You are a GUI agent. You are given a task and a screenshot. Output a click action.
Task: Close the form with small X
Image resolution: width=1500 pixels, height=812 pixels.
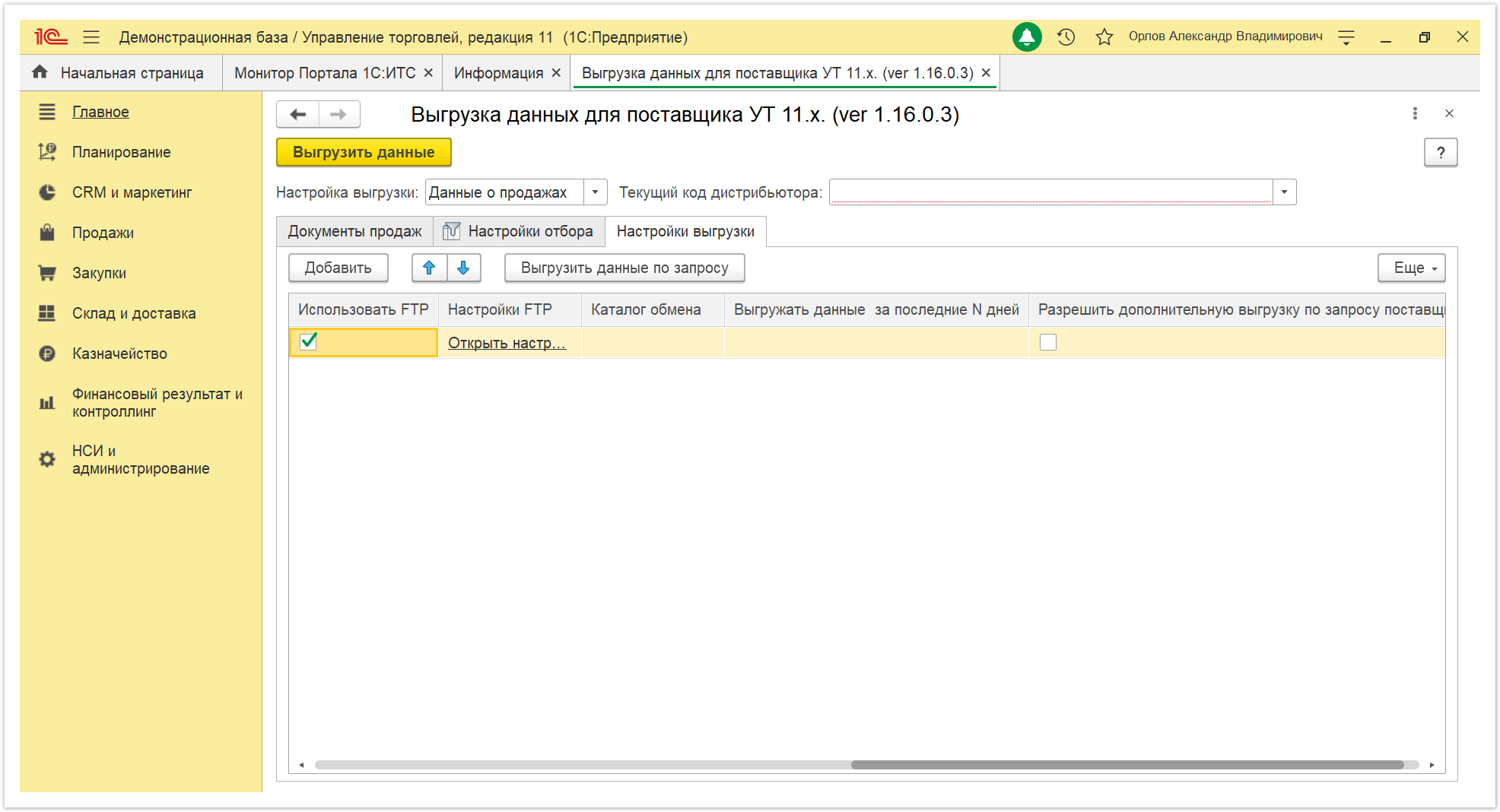click(1449, 113)
